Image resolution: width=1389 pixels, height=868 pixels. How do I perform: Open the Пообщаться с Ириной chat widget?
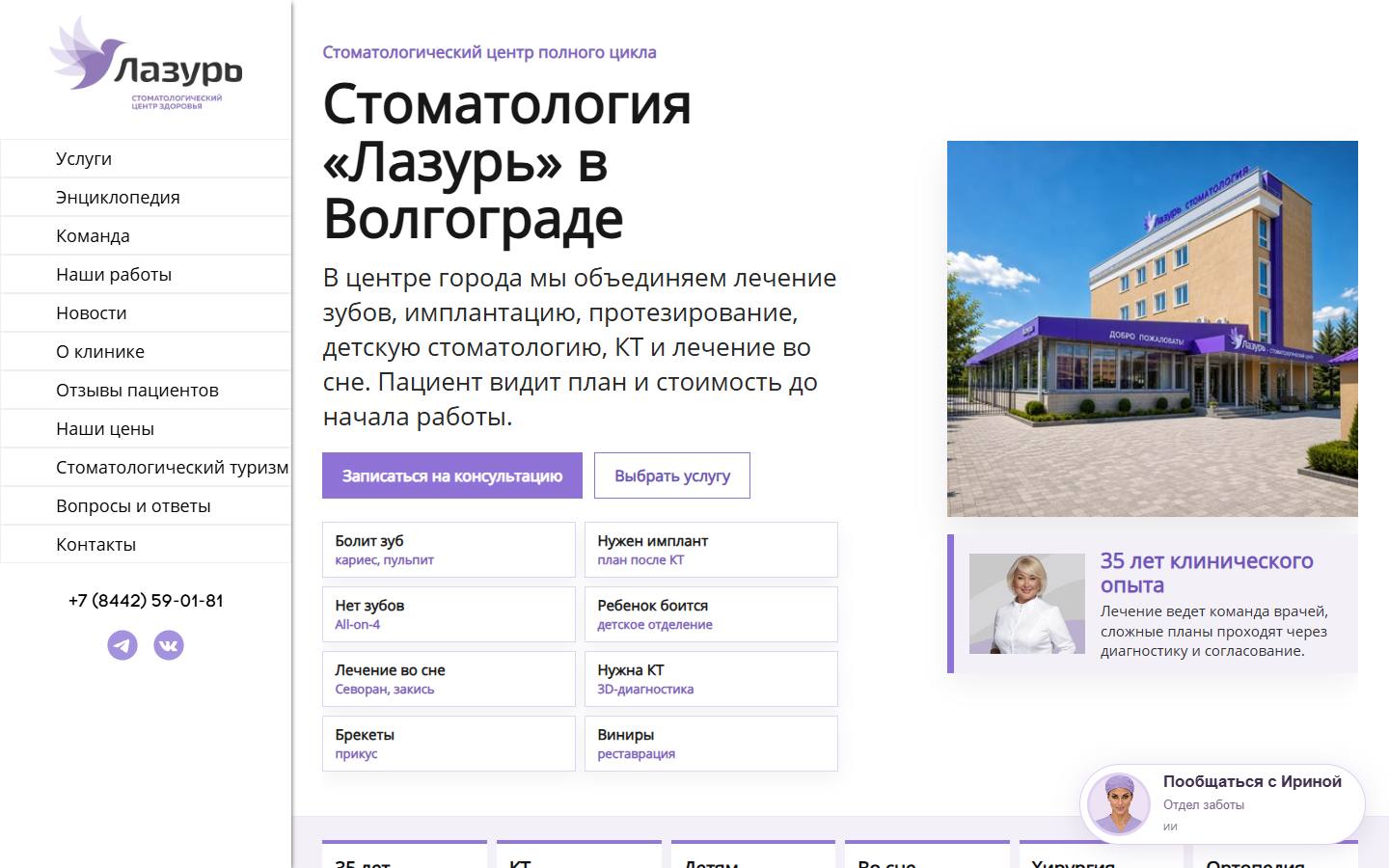pyautogui.click(x=1222, y=803)
